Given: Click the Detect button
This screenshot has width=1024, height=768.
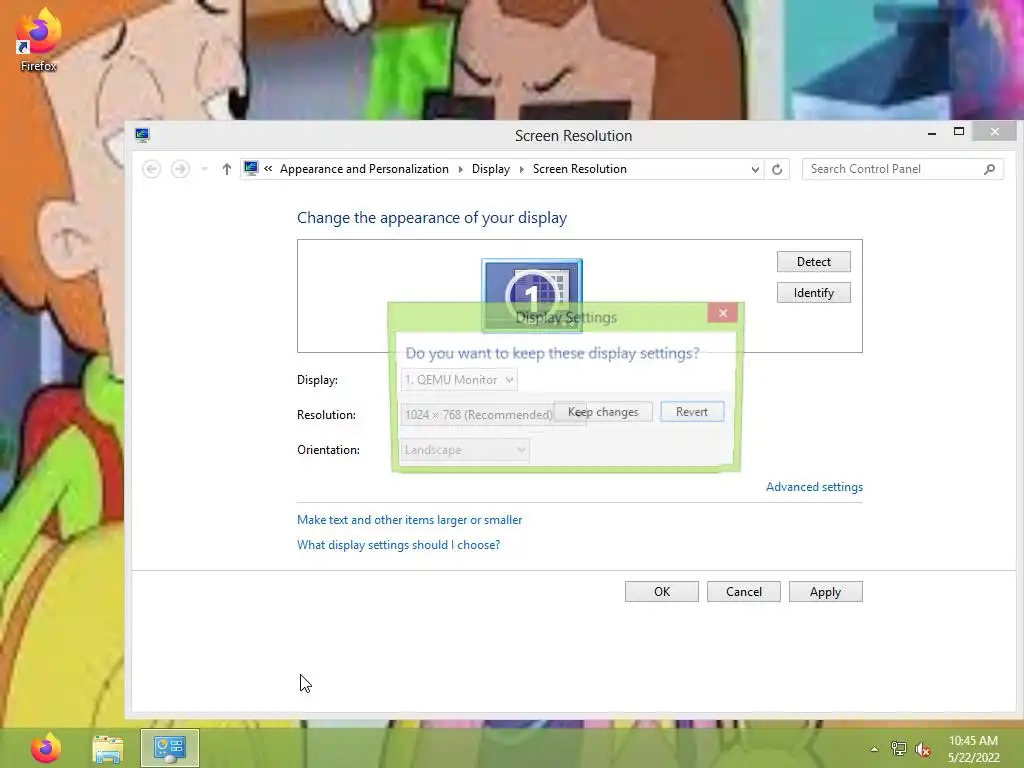Looking at the screenshot, I should (x=814, y=262).
